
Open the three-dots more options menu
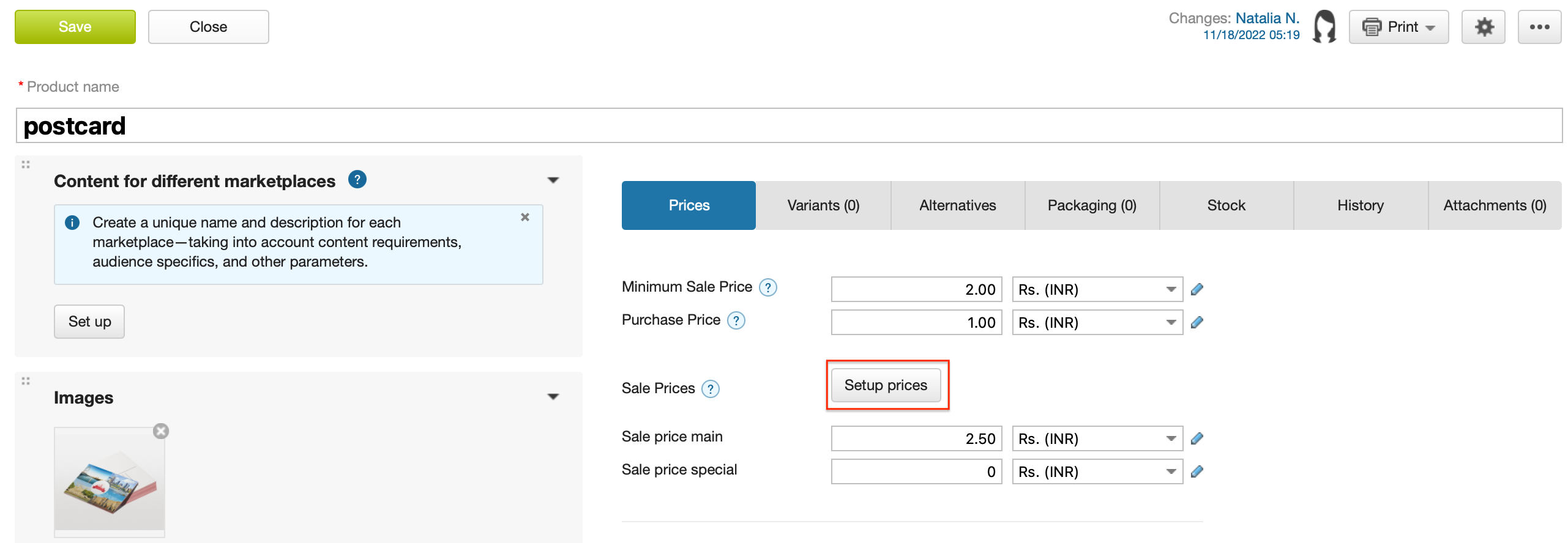pyautogui.click(x=1539, y=27)
